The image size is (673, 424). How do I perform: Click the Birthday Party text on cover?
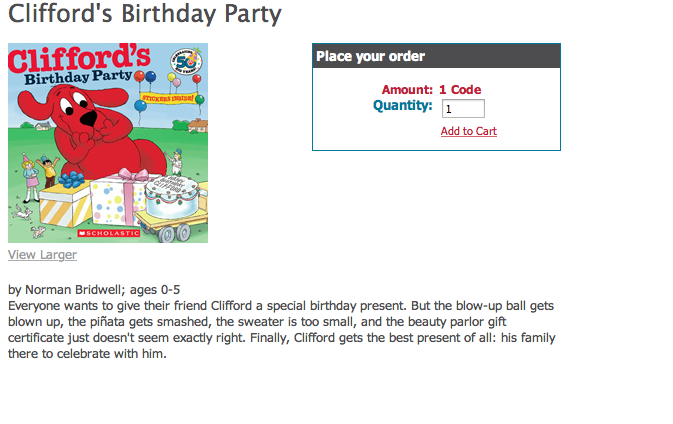pos(78,77)
